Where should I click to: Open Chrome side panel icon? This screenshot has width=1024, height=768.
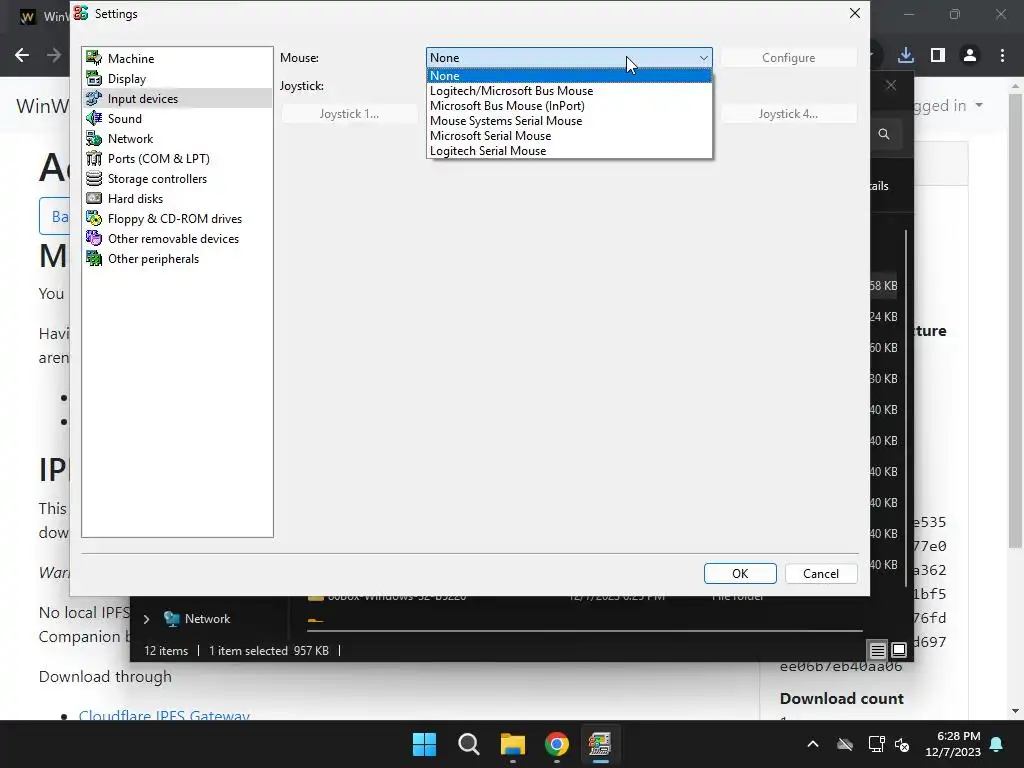[938, 56]
